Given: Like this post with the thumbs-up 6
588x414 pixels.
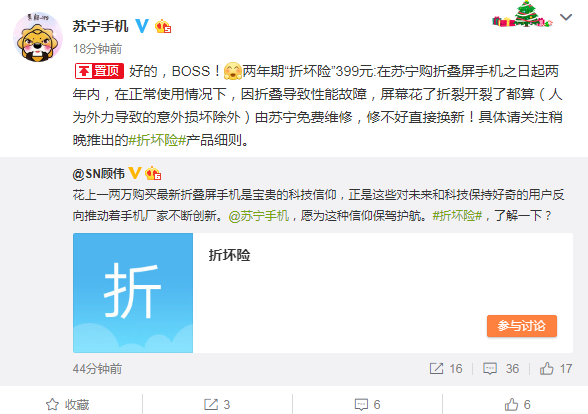Looking at the screenshot, I should click(518, 404).
